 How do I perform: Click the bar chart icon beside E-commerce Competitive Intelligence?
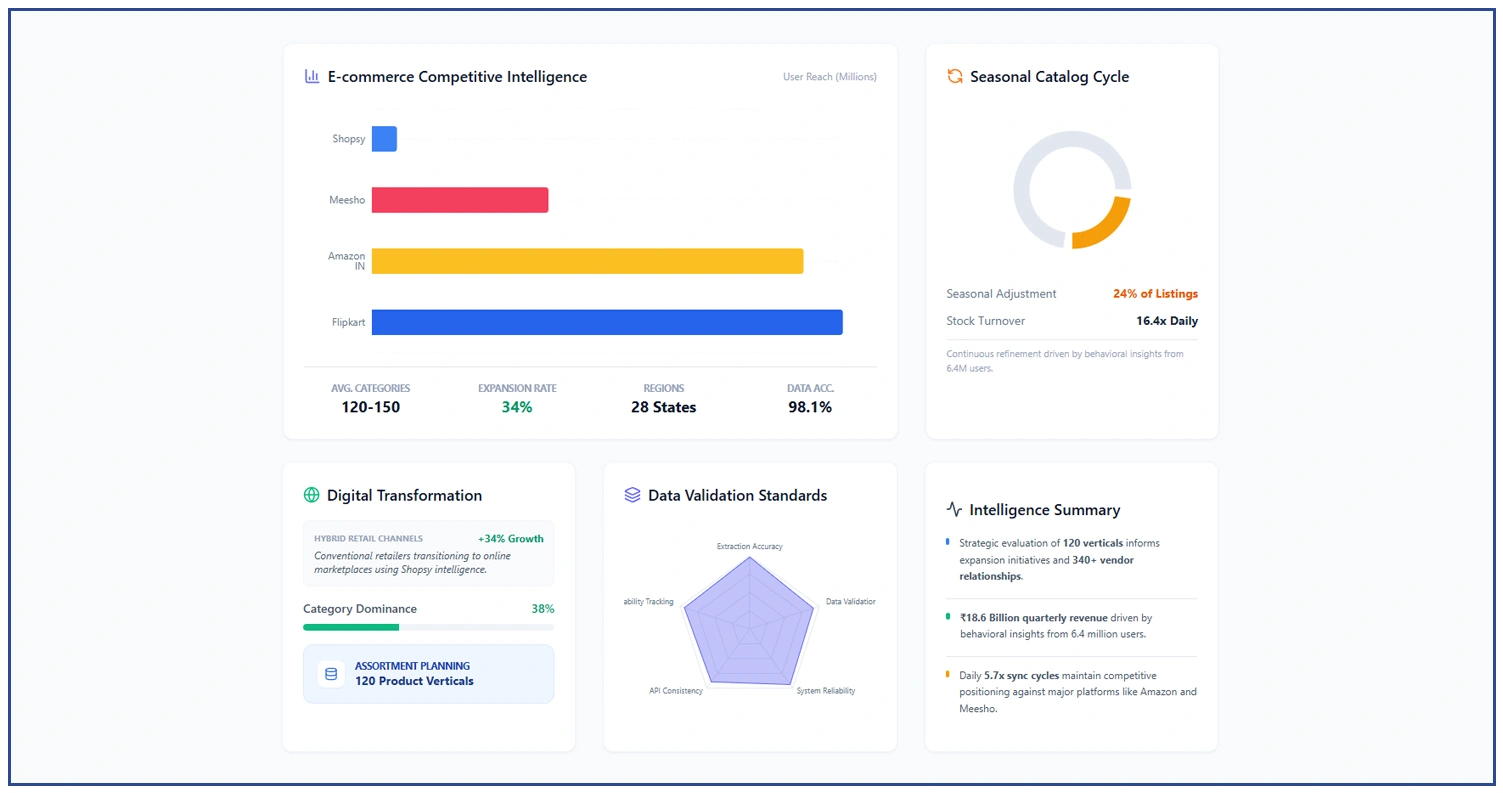[x=311, y=76]
